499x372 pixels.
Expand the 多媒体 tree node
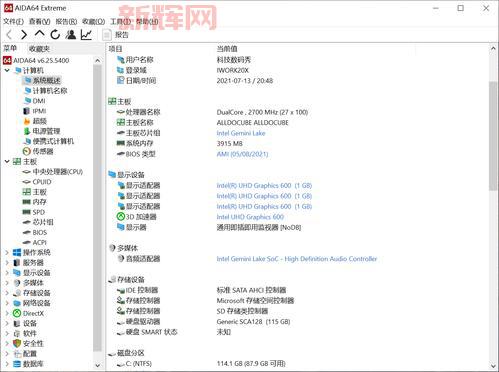click(x=7, y=283)
